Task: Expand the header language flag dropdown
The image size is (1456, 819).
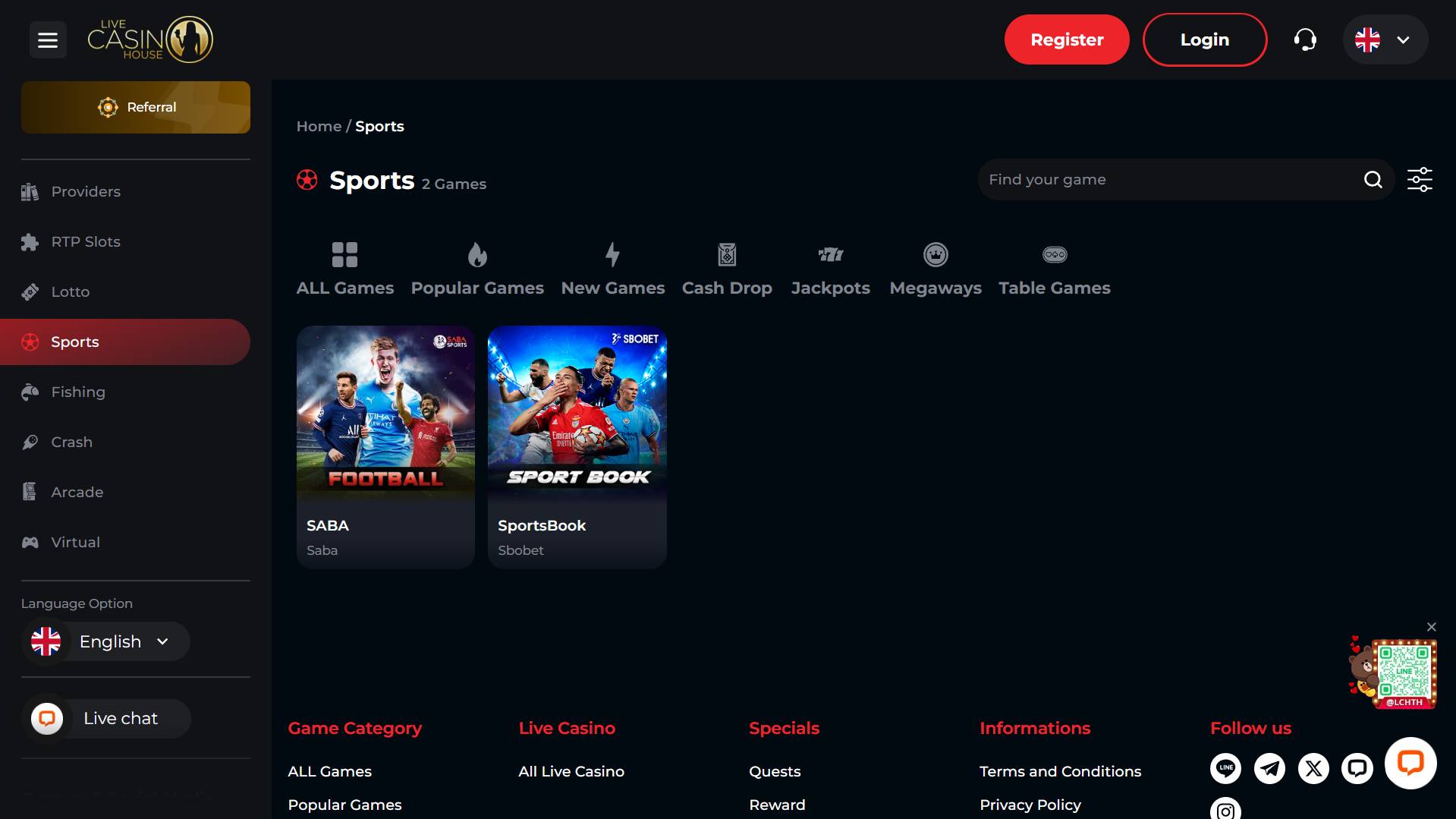Action: [x=1385, y=39]
